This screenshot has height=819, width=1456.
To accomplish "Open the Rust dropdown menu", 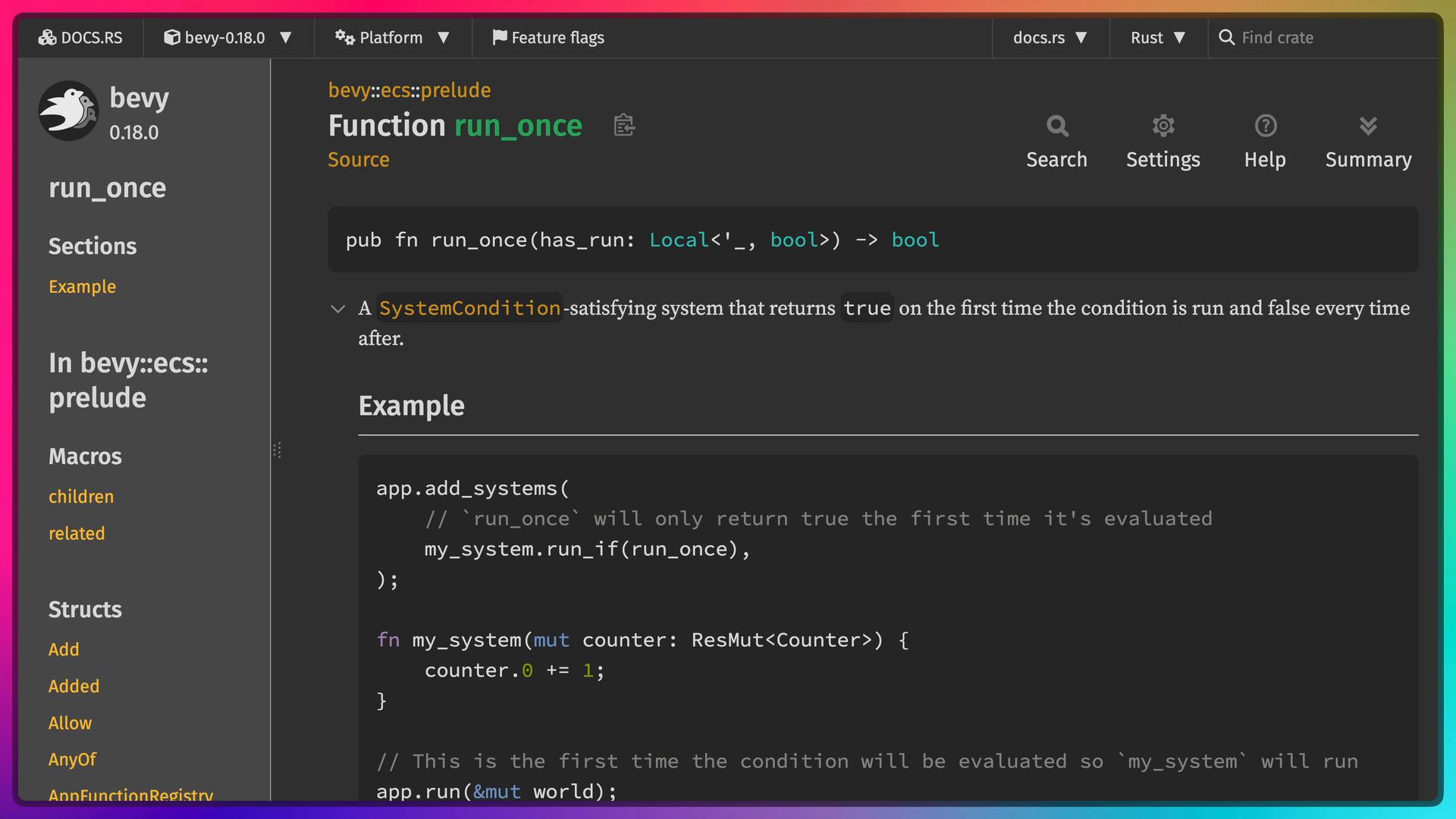I will (1157, 37).
